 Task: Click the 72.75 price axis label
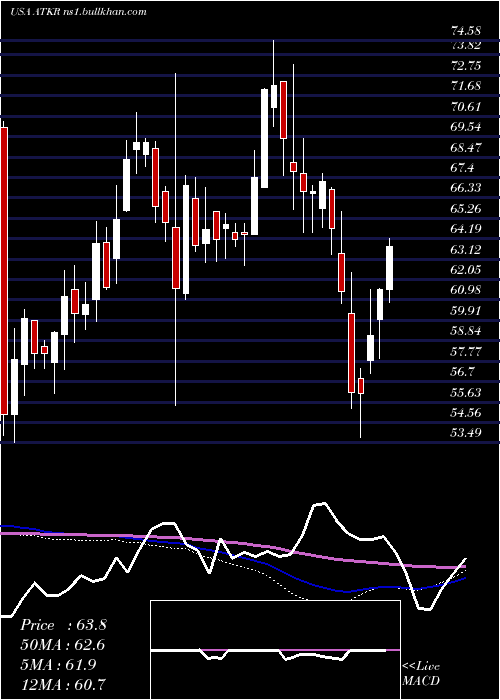tap(466, 65)
